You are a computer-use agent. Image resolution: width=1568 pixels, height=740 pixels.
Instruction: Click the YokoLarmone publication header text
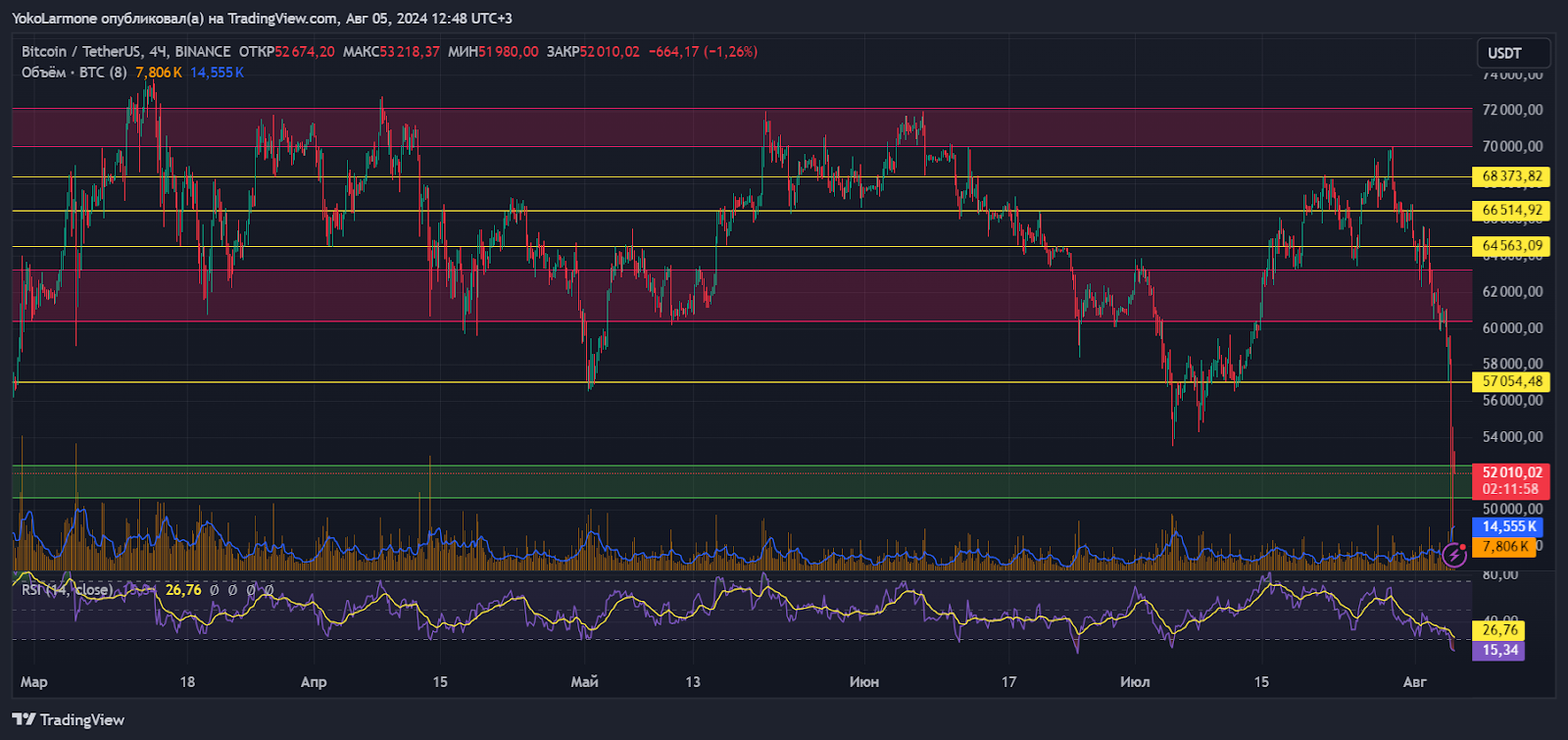click(x=262, y=19)
